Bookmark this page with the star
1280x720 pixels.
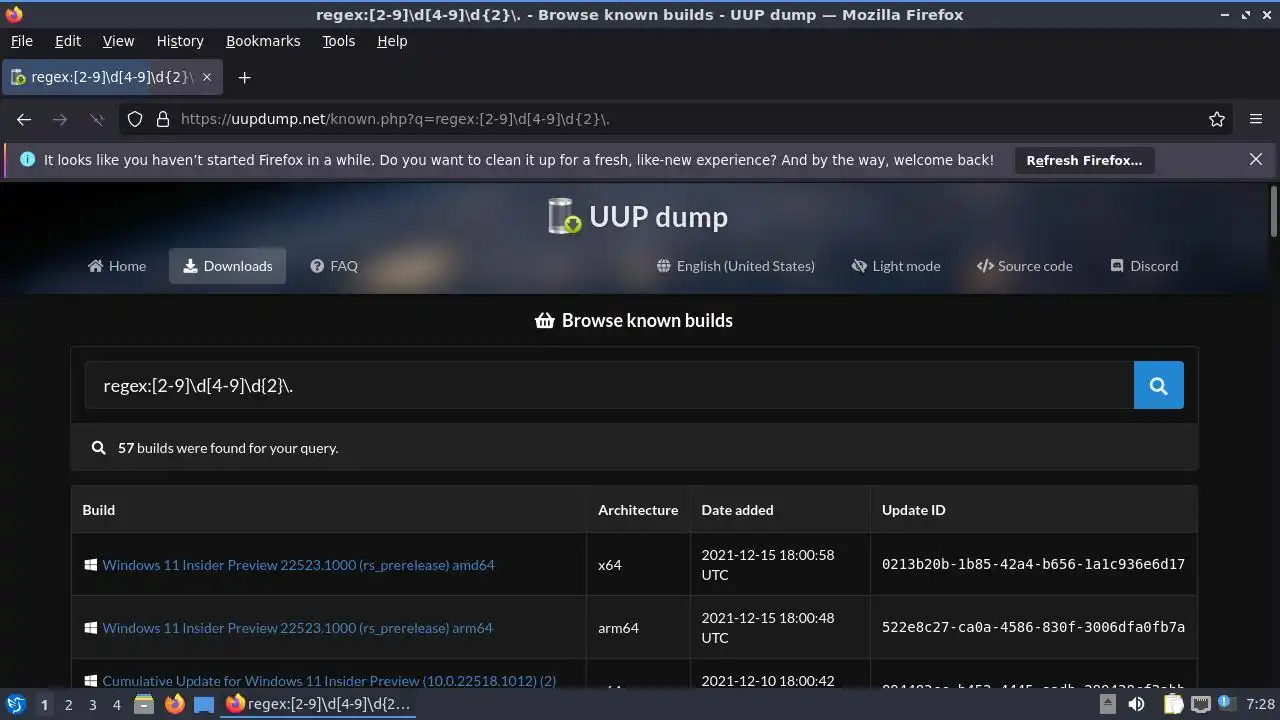pos(1217,119)
